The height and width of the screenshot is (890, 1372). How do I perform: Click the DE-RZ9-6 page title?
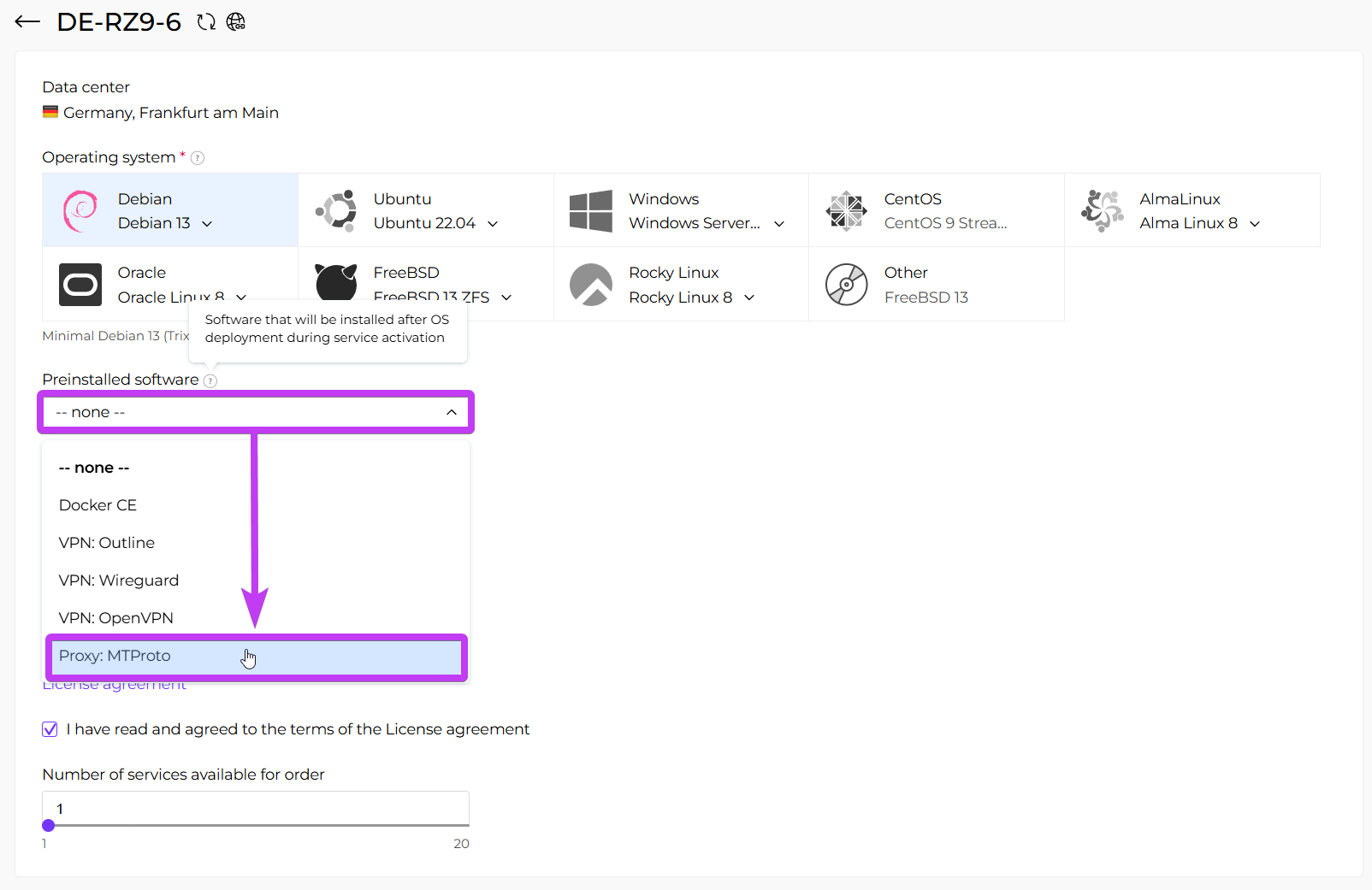pos(119,22)
